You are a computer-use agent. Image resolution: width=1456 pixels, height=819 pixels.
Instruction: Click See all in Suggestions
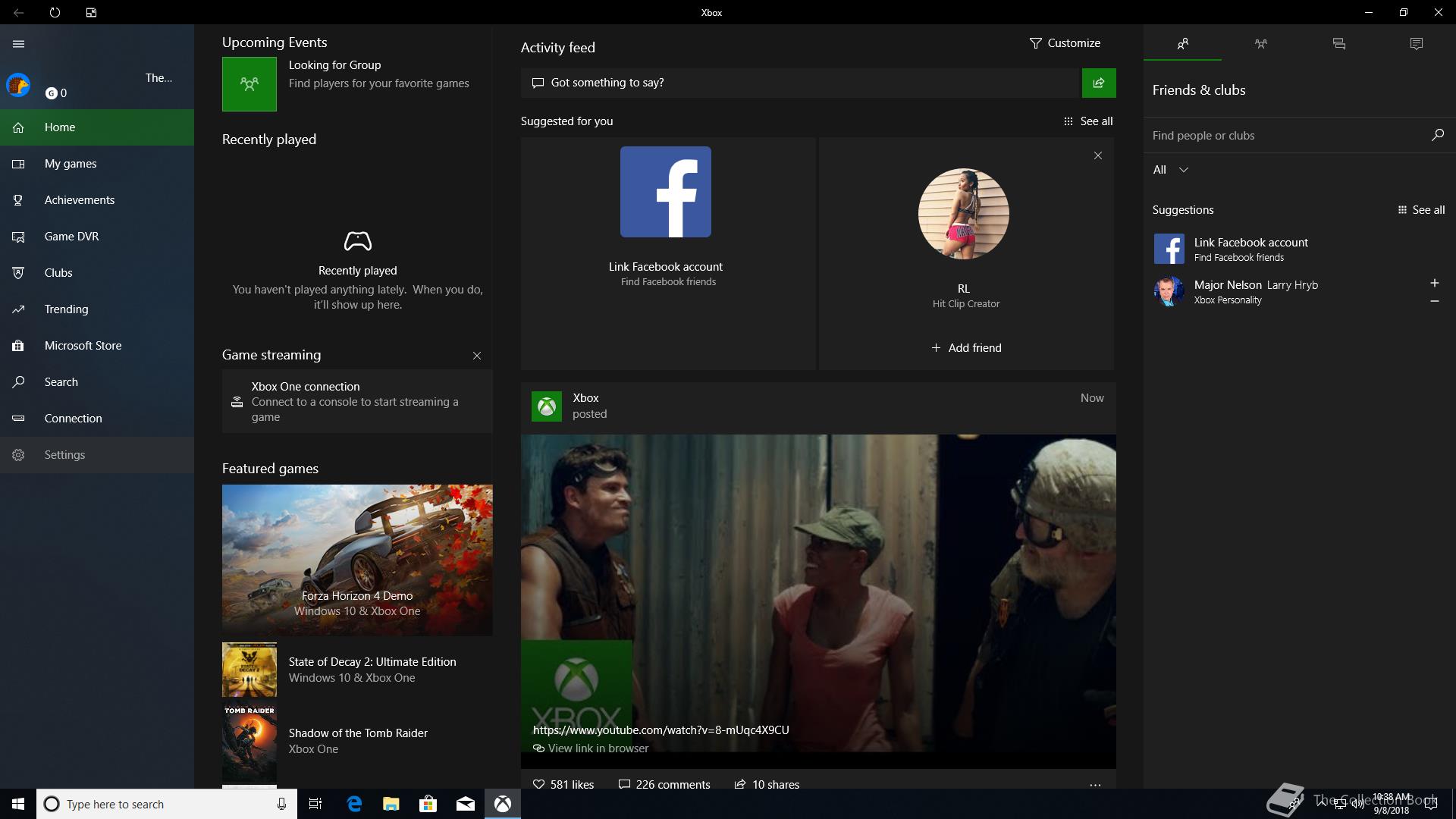coord(1421,210)
